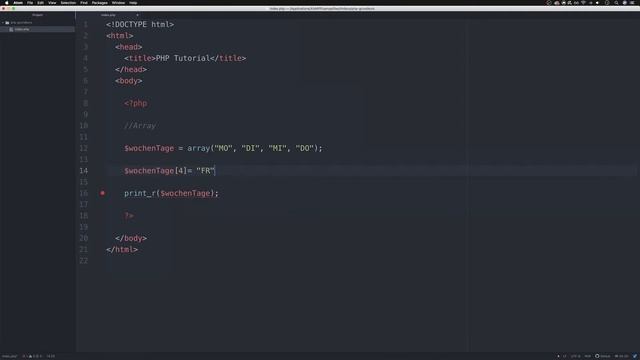
Task: Open GitHub panel from status bar
Action: [603, 356]
